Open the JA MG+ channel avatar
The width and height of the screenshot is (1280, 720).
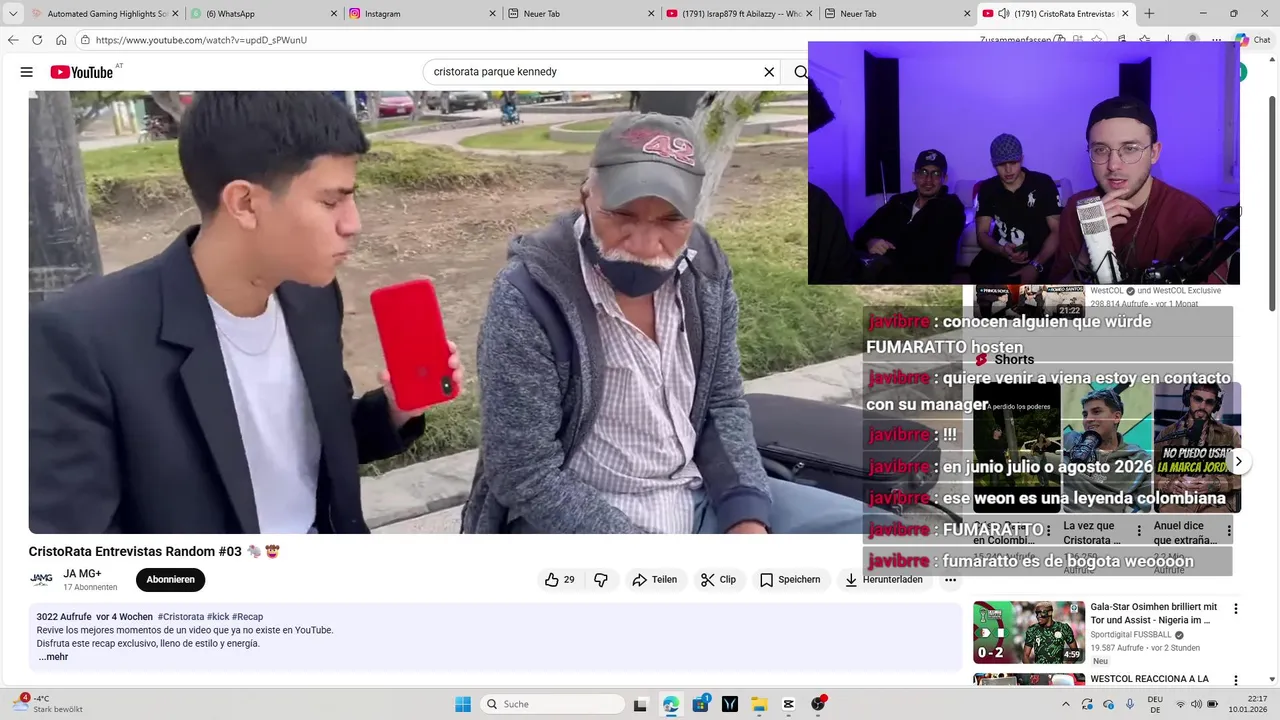[x=41, y=580]
